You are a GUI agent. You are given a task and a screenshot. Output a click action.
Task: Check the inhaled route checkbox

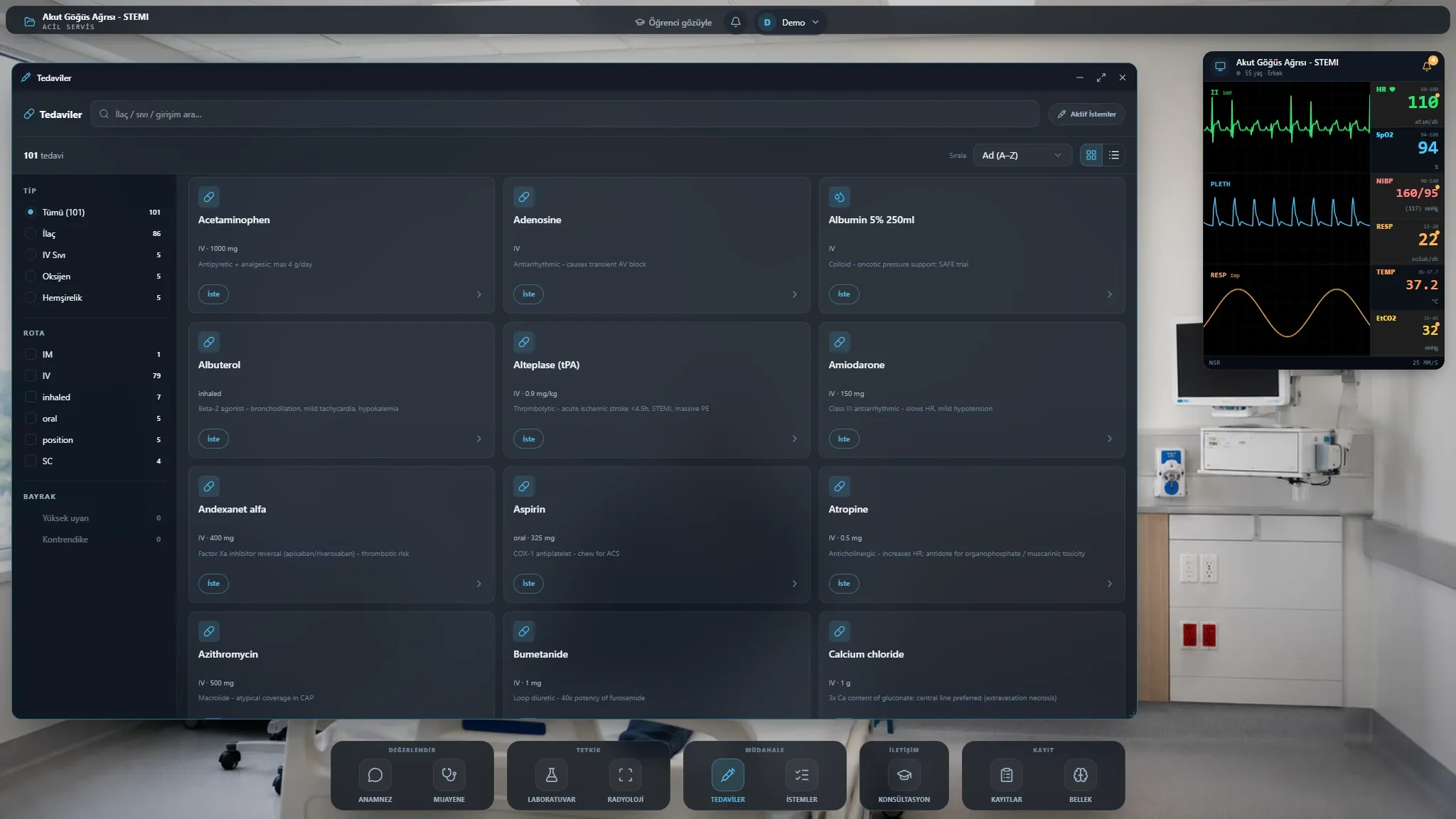coord(31,397)
